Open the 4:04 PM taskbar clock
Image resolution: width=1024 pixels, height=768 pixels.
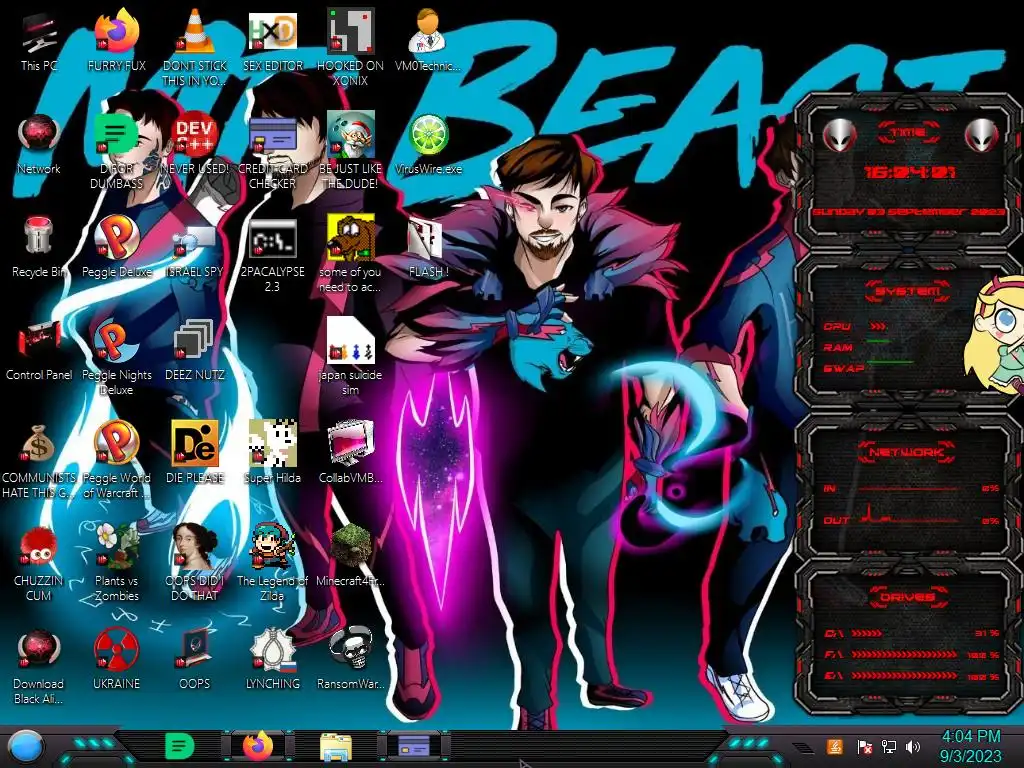coord(970,746)
